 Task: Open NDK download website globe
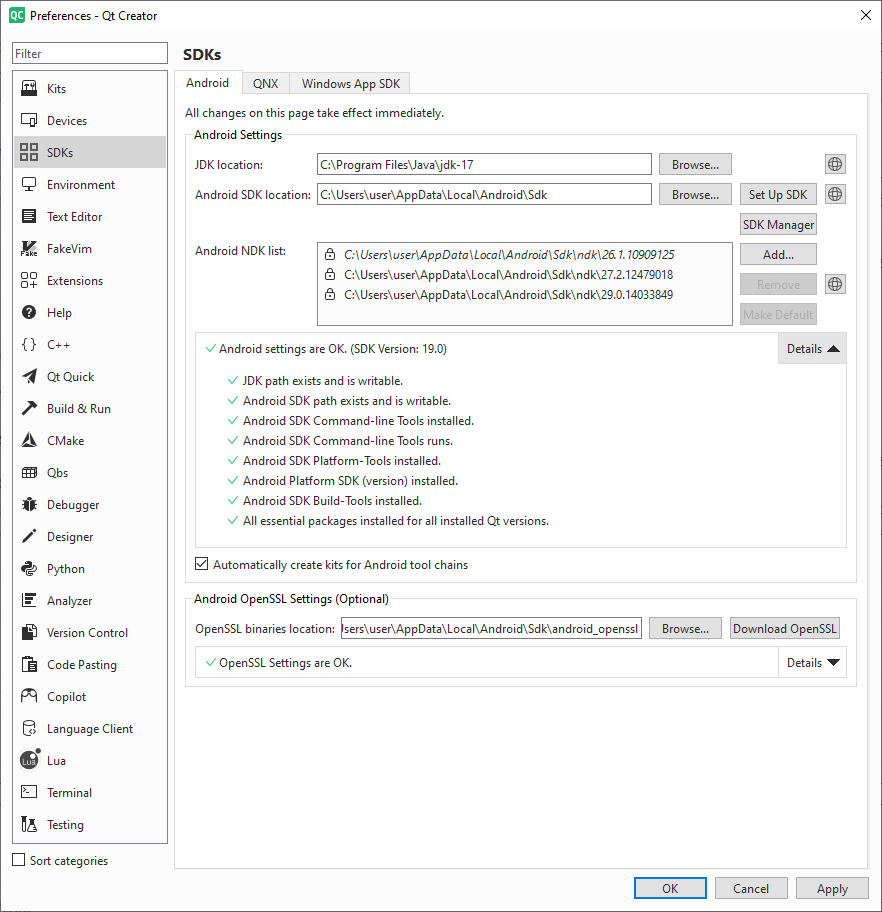click(x=835, y=284)
